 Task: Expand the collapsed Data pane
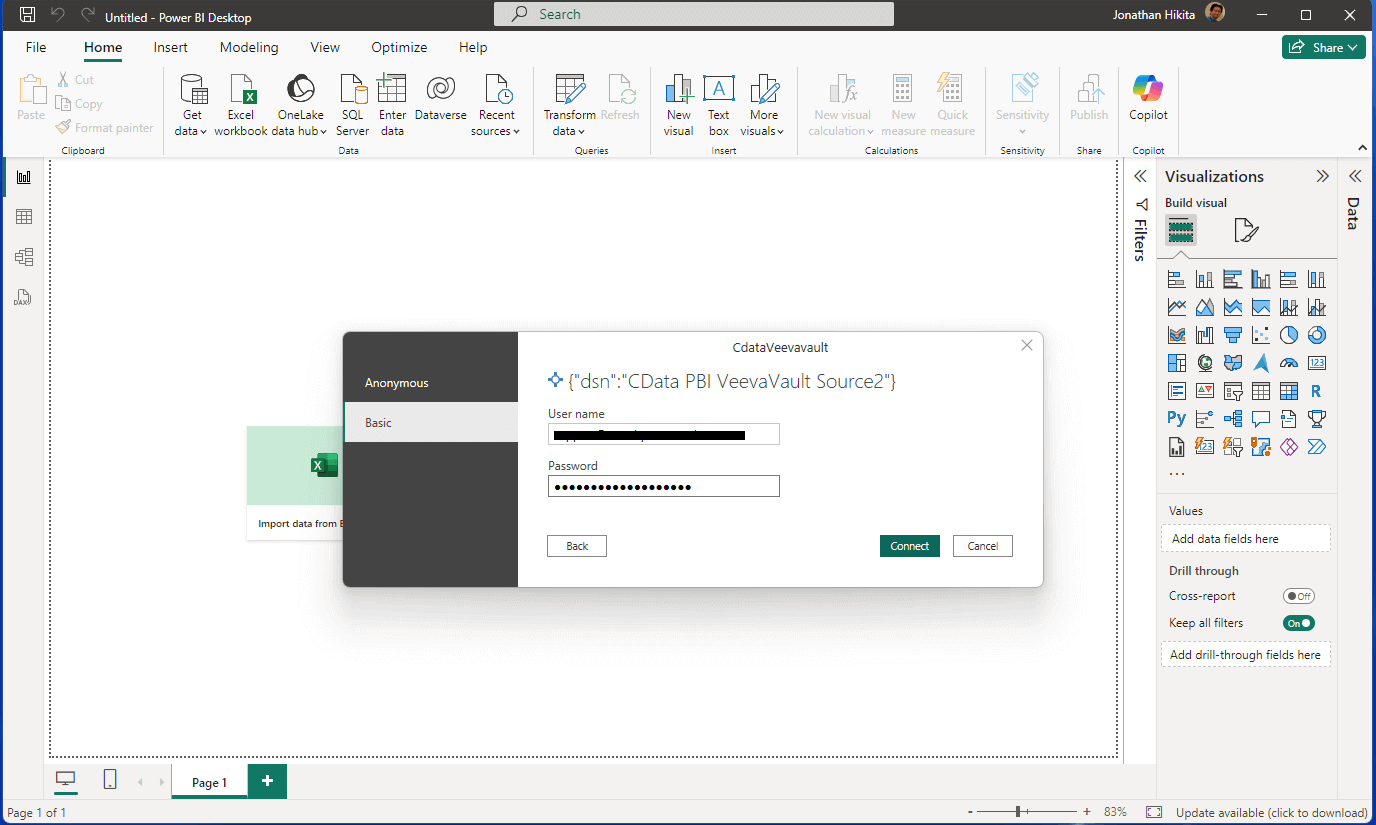(1355, 177)
